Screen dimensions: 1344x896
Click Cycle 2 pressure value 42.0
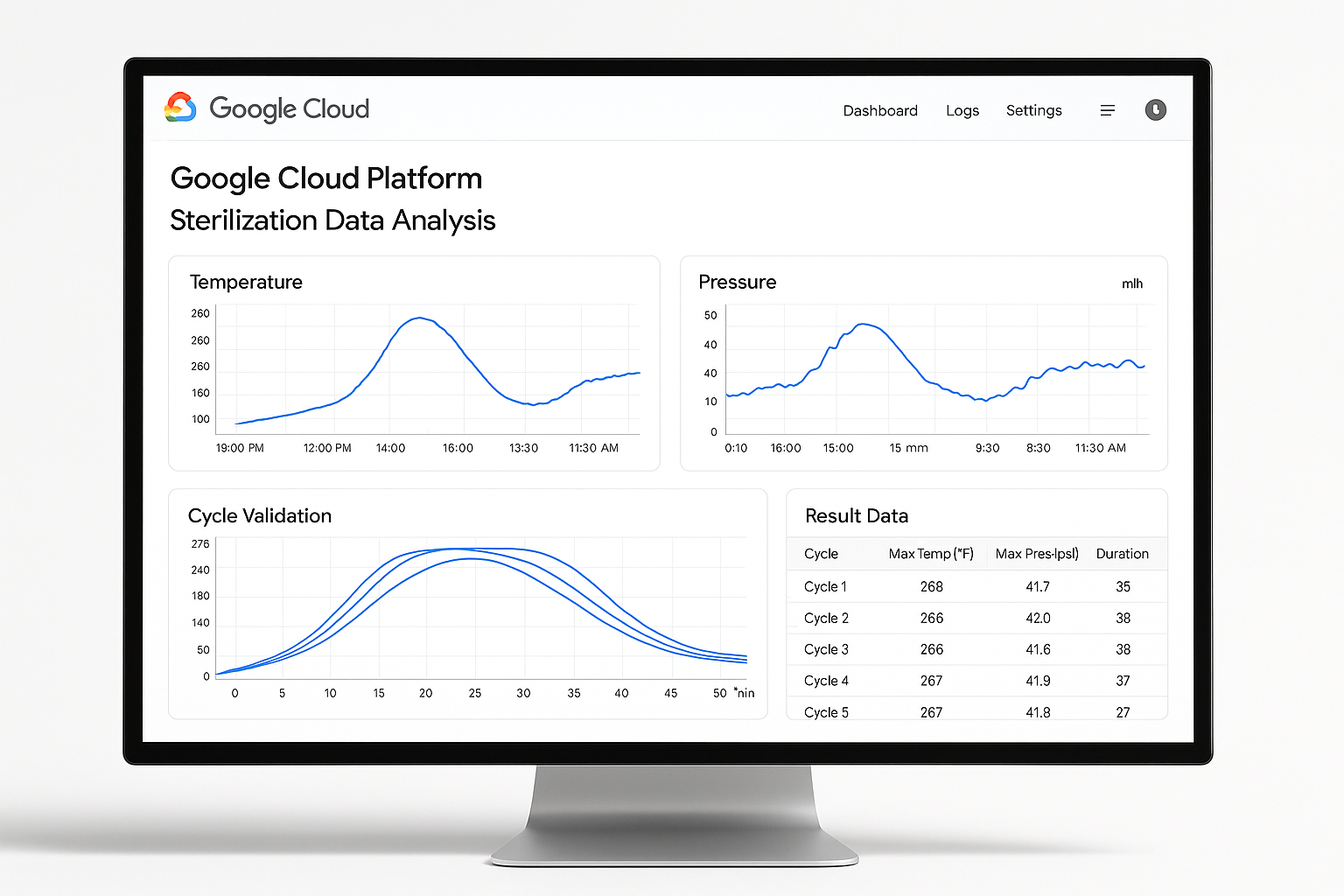click(1038, 618)
